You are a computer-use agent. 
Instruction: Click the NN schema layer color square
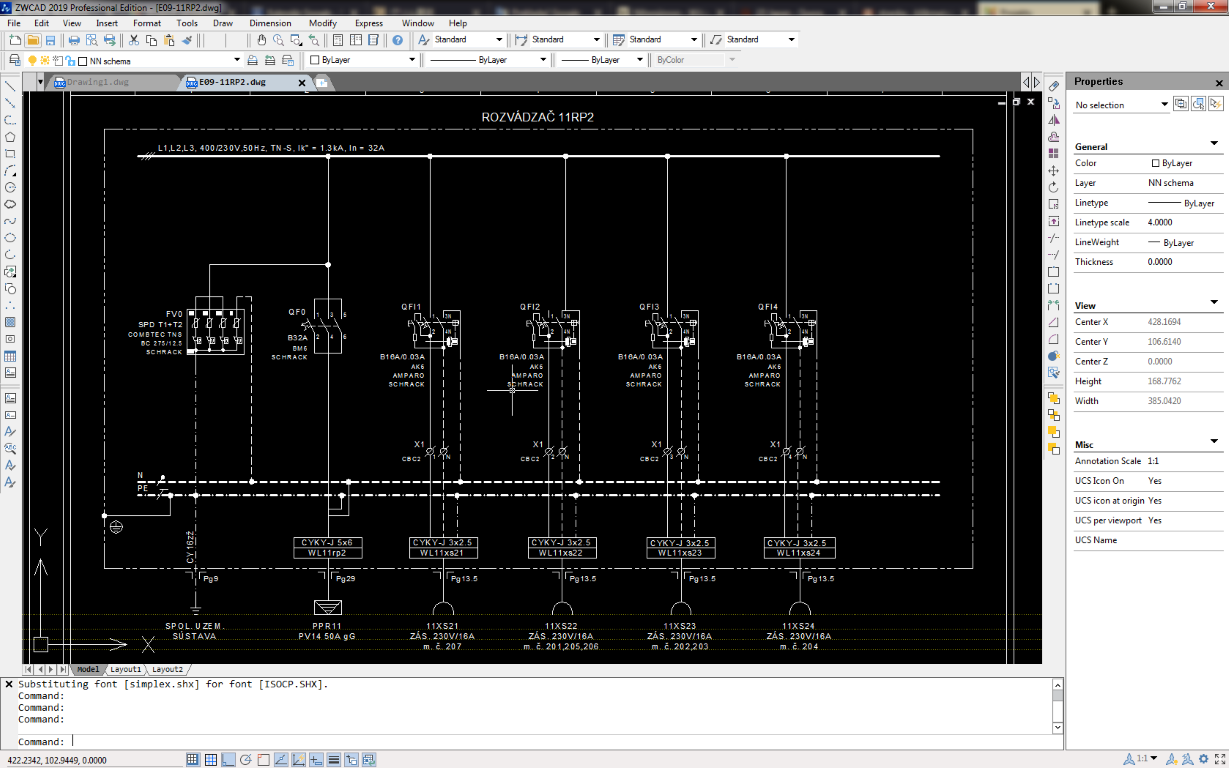pyautogui.click(x=82, y=61)
